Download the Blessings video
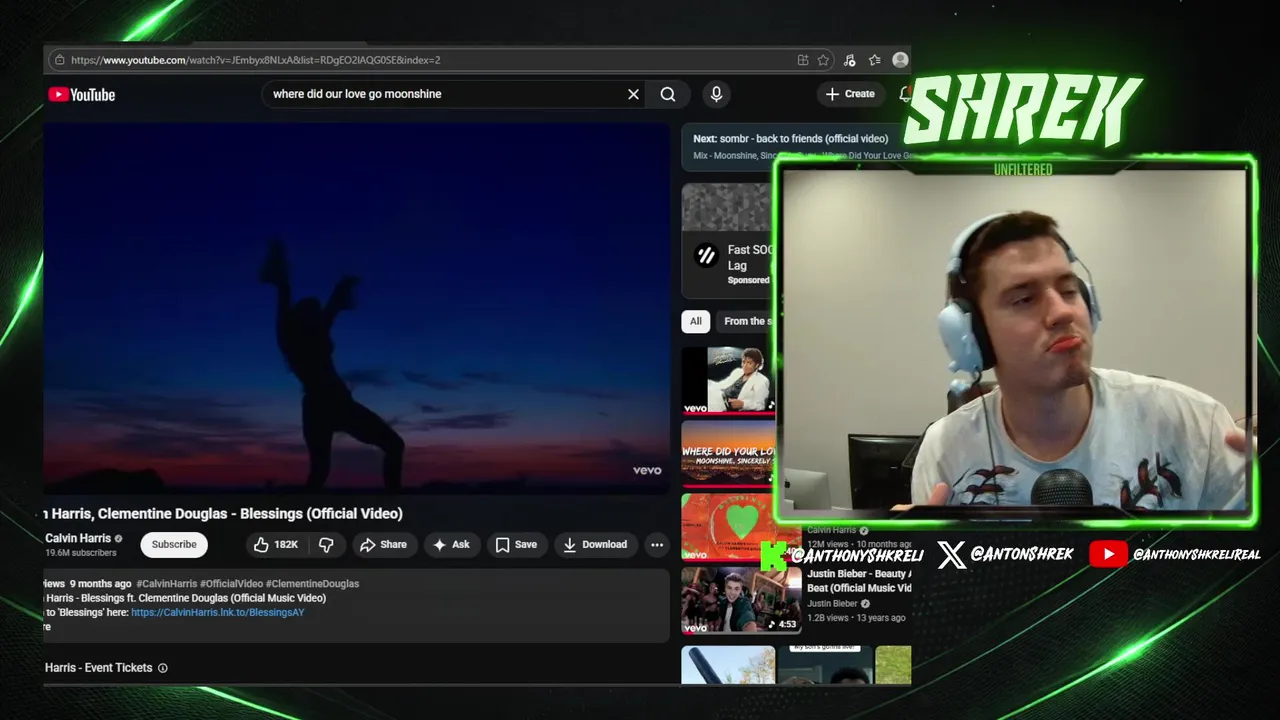 [x=595, y=545]
